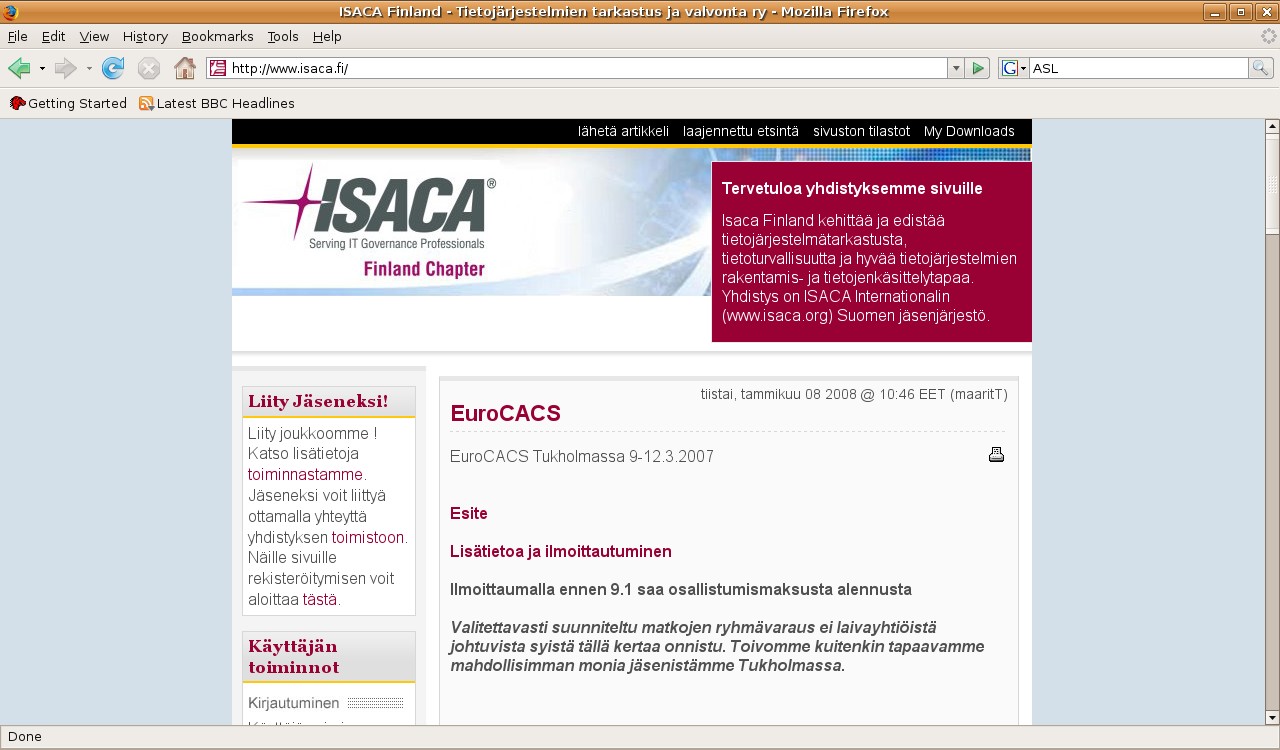Screen dimensions: 1280x750
Task: Expand the address bar URL history dropdown
Action: [956, 68]
